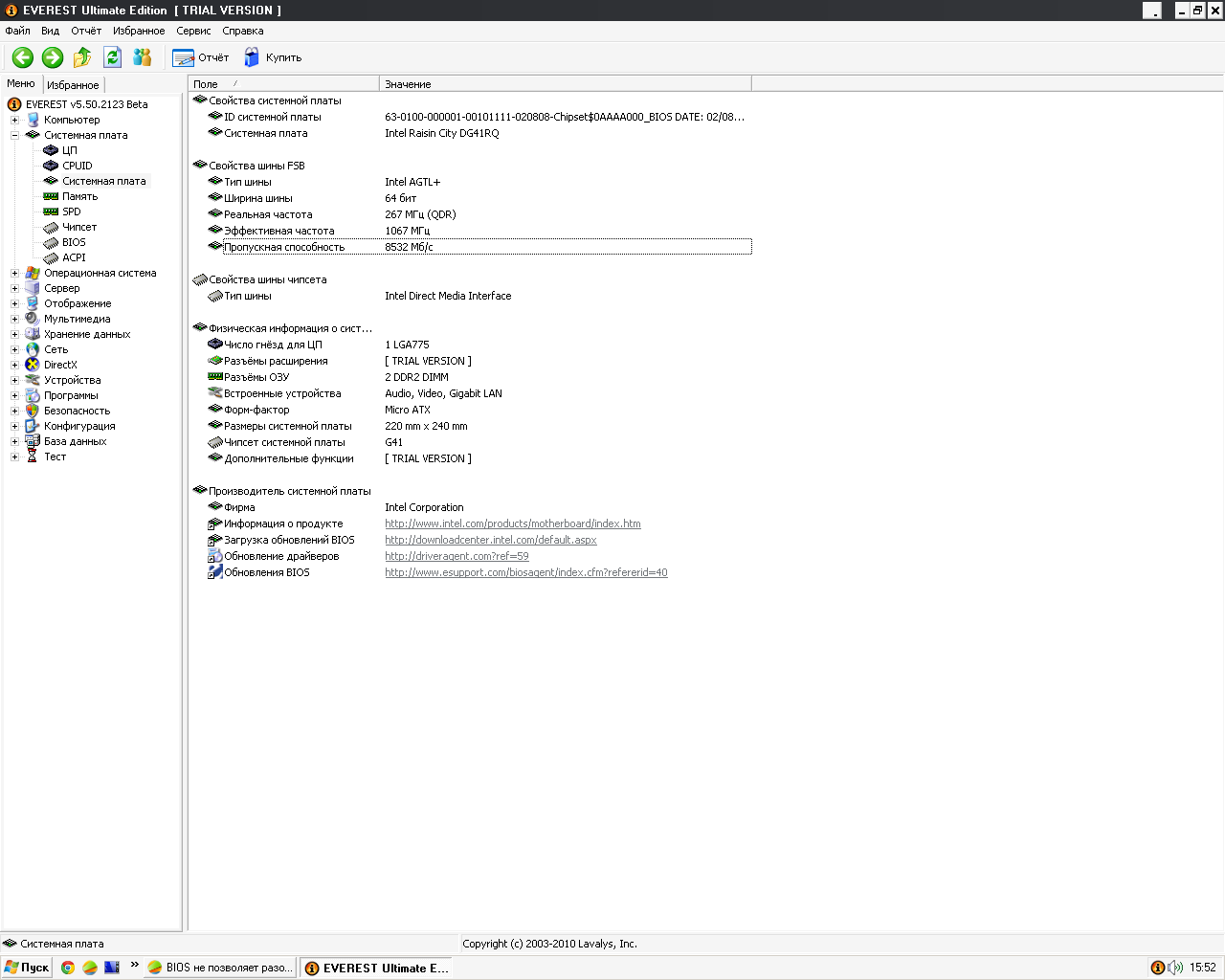Click the ЦП processor icon in the tree

(51, 150)
